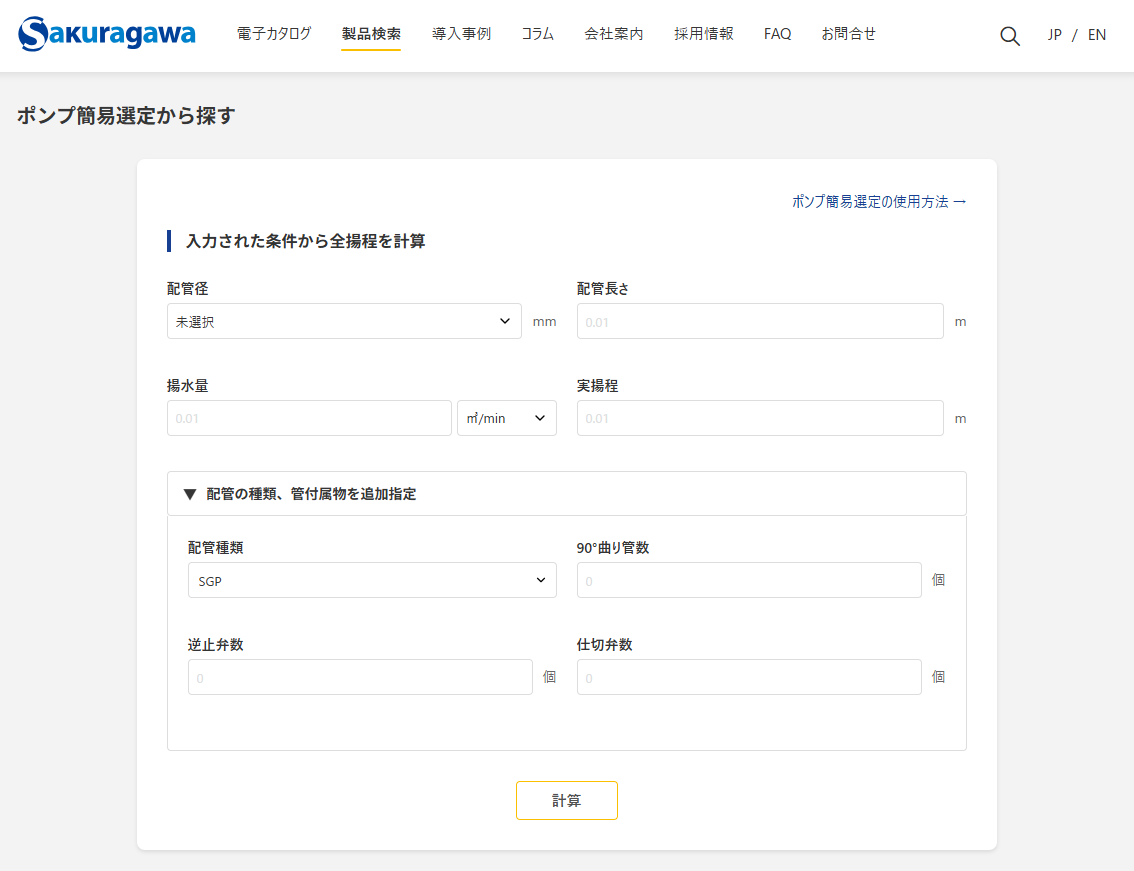Image resolution: width=1134 pixels, height=871 pixels.
Task: Open the コラム menu item
Action: coord(537,34)
